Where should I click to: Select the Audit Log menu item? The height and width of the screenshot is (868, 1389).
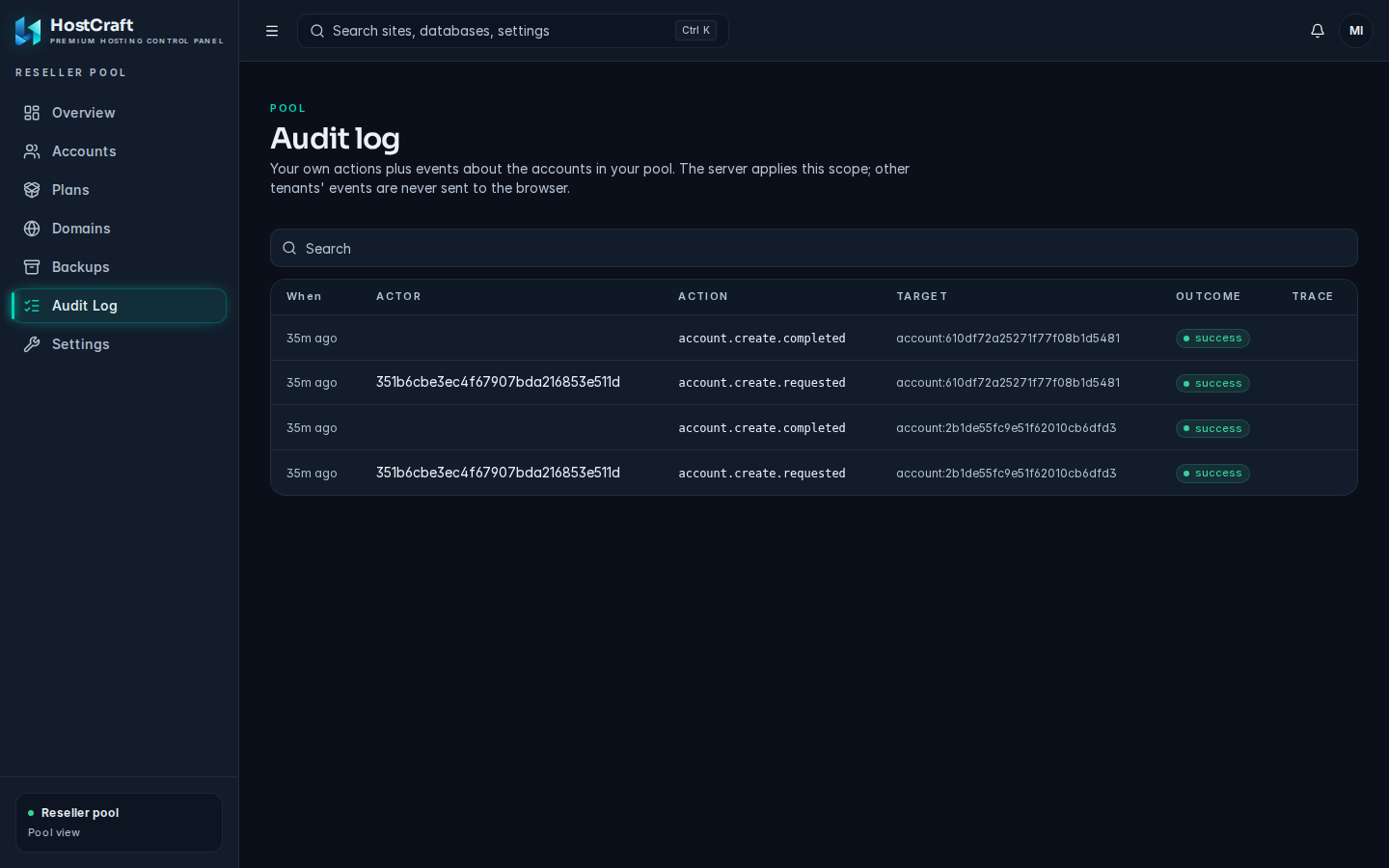pyautogui.click(x=120, y=306)
